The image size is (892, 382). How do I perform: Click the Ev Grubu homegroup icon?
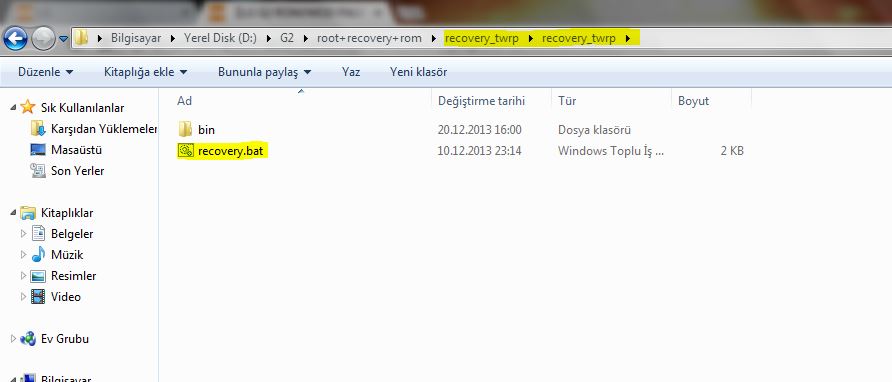[27, 339]
